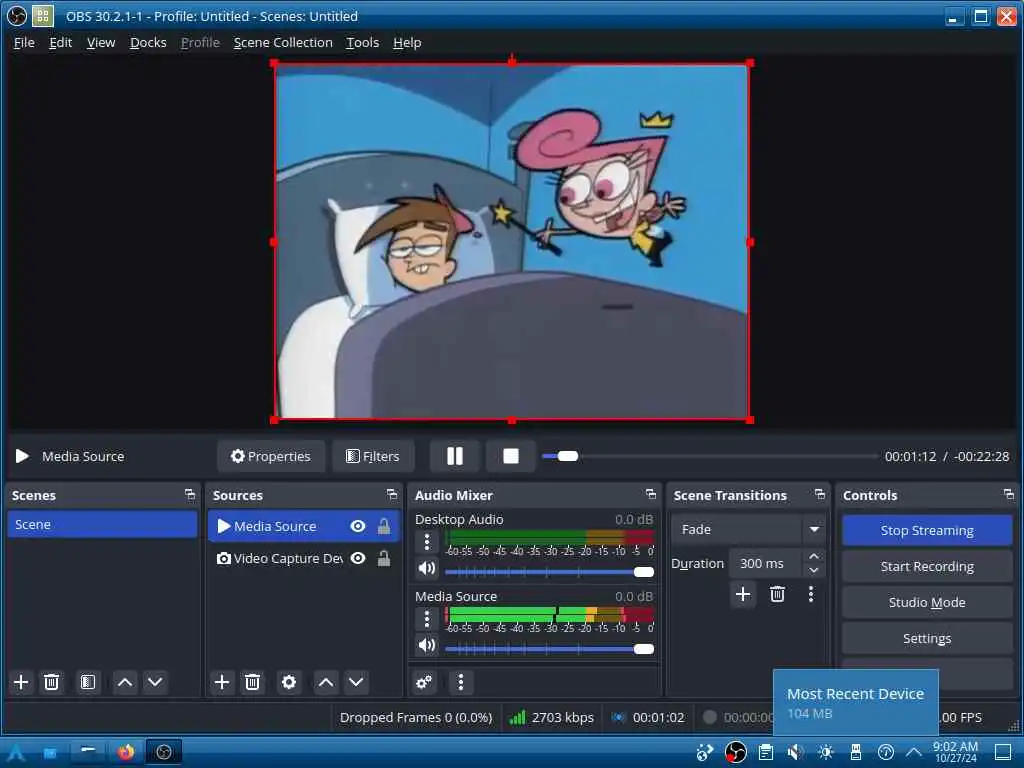Screen dimensions: 1024x768
Task: Open source properties gear in Sources panel
Action: 289,682
